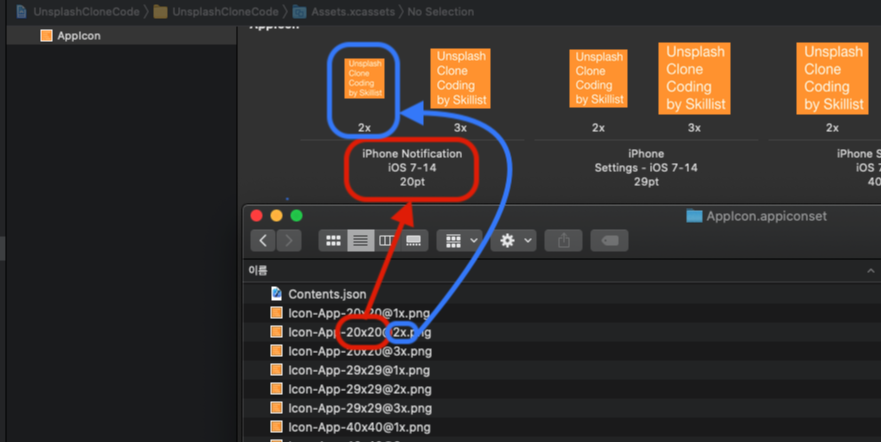Switch Finder to list view
The width and height of the screenshot is (881, 442).
pyautogui.click(x=361, y=241)
